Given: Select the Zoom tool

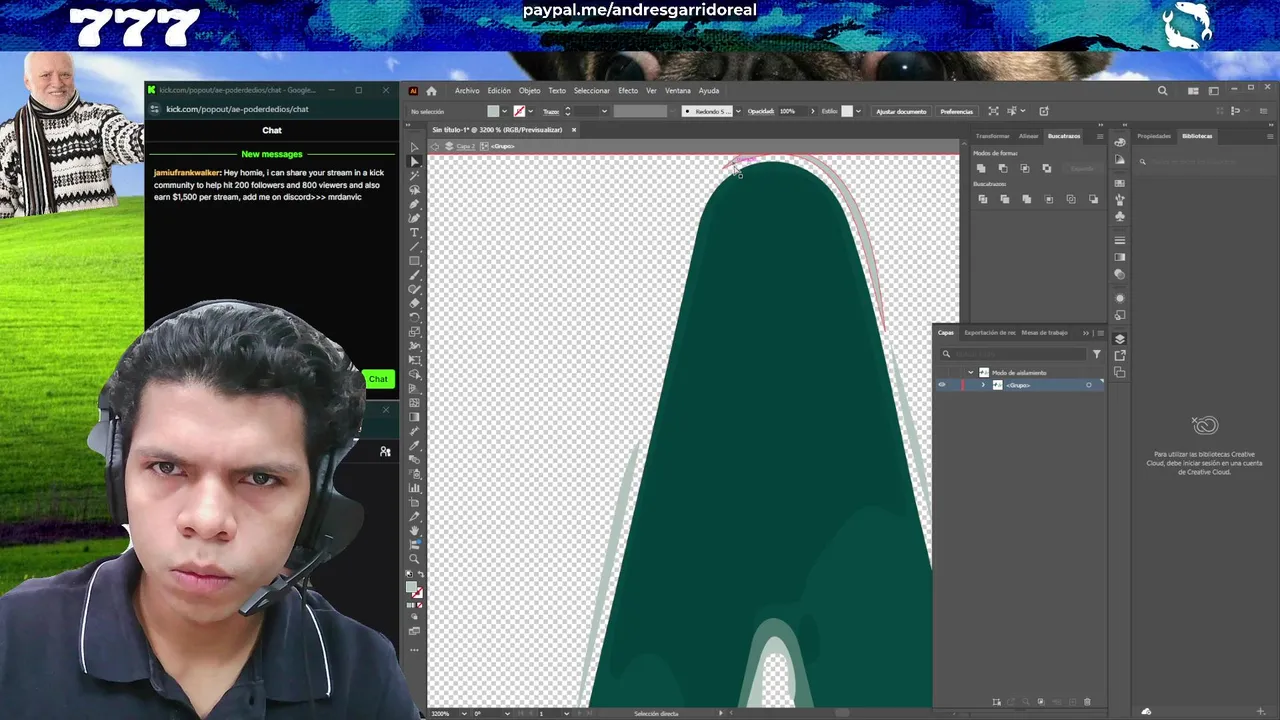Looking at the screenshot, I should click(415, 559).
